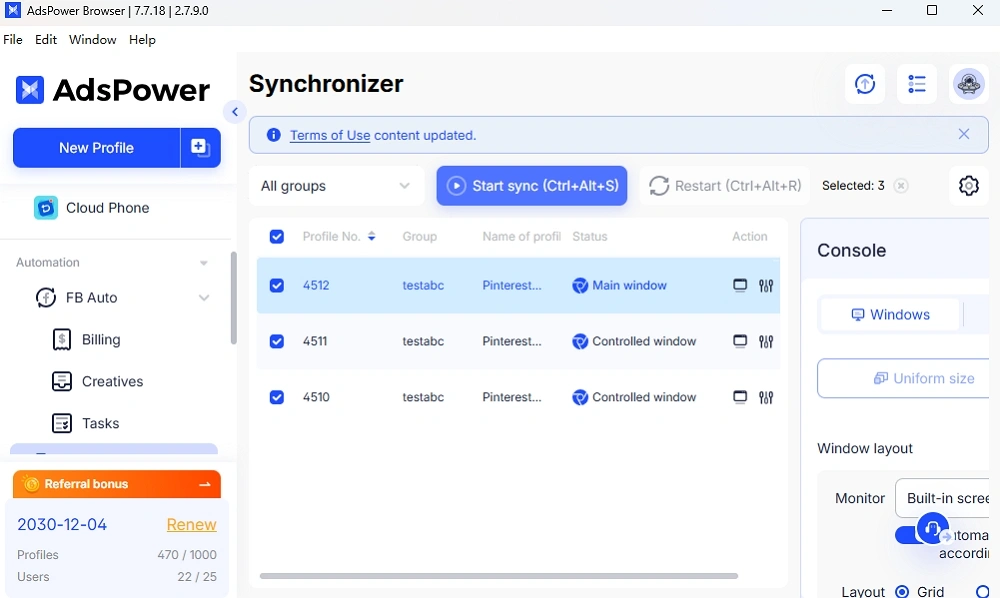Toggle the select-all checkbox in table header
Image resolution: width=1000 pixels, height=598 pixels.
277,237
